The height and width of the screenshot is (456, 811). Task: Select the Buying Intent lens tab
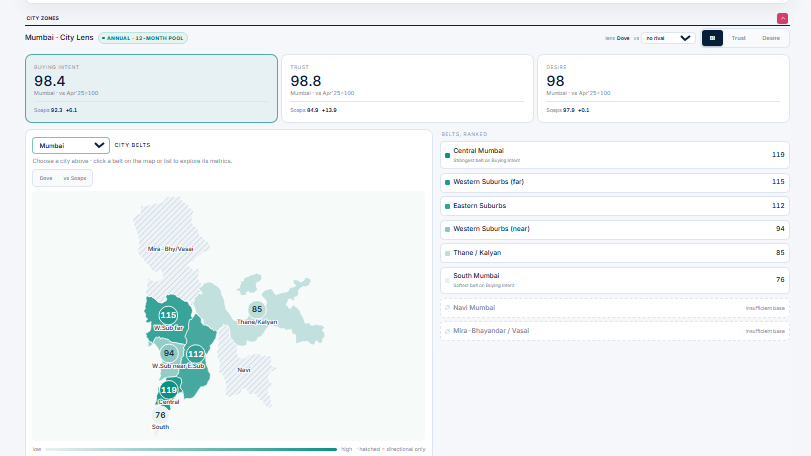pyautogui.click(x=712, y=38)
